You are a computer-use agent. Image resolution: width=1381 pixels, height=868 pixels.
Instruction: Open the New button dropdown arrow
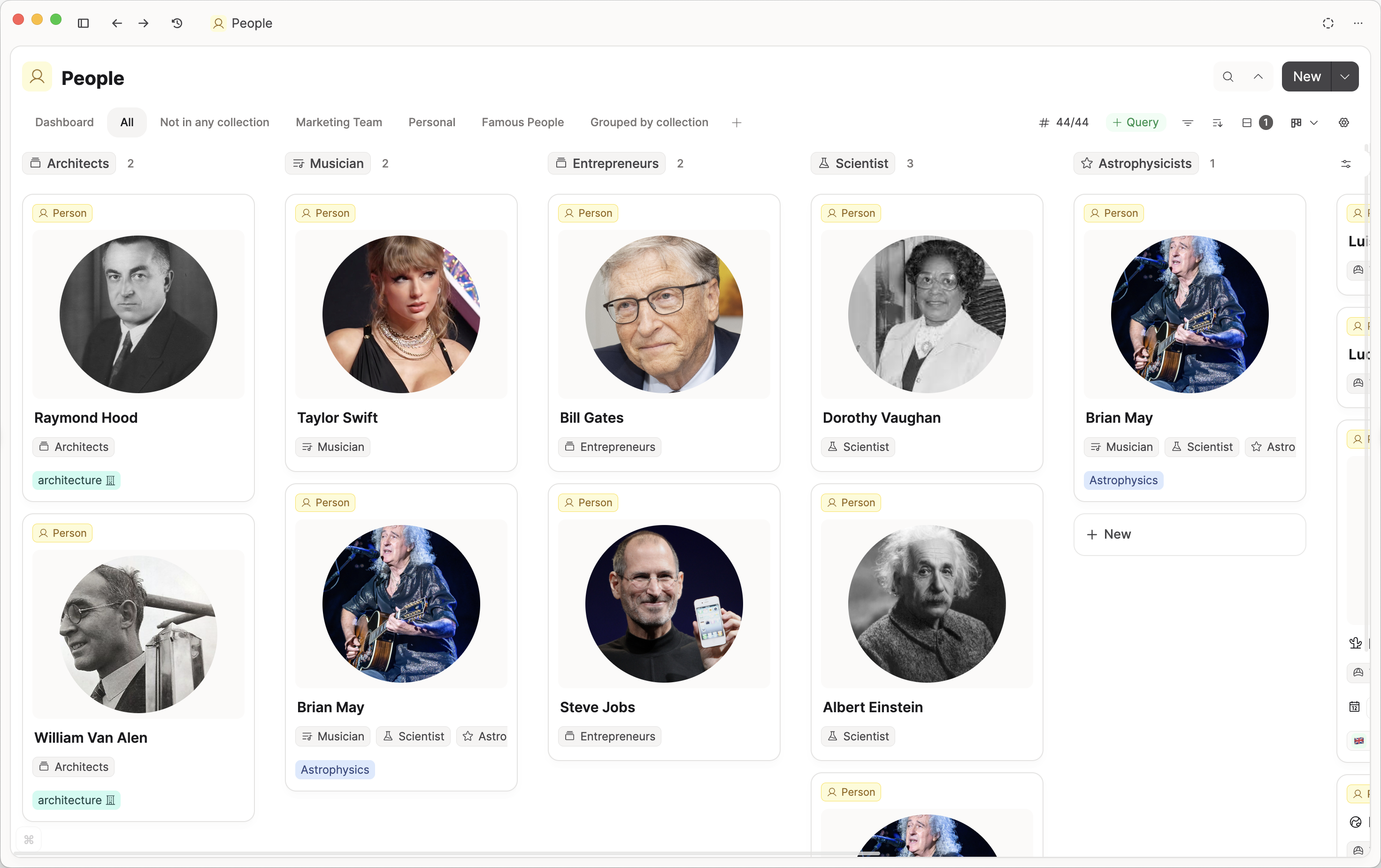(1344, 76)
